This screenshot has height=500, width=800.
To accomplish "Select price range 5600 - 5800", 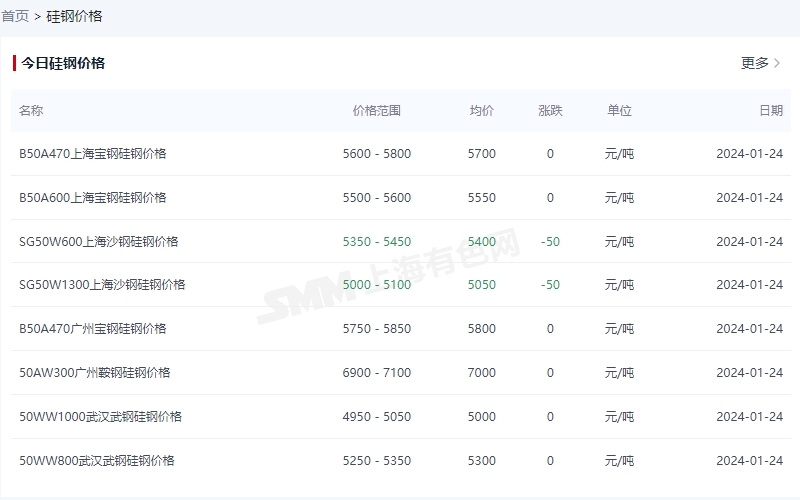I will (377, 154).
